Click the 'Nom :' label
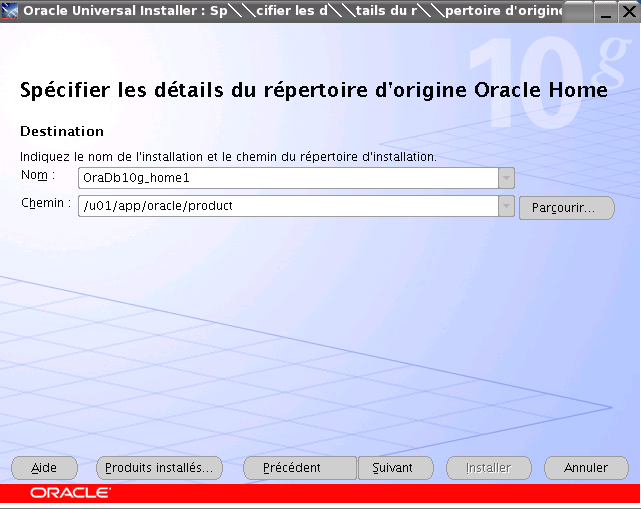 click(x=38, y=175)
